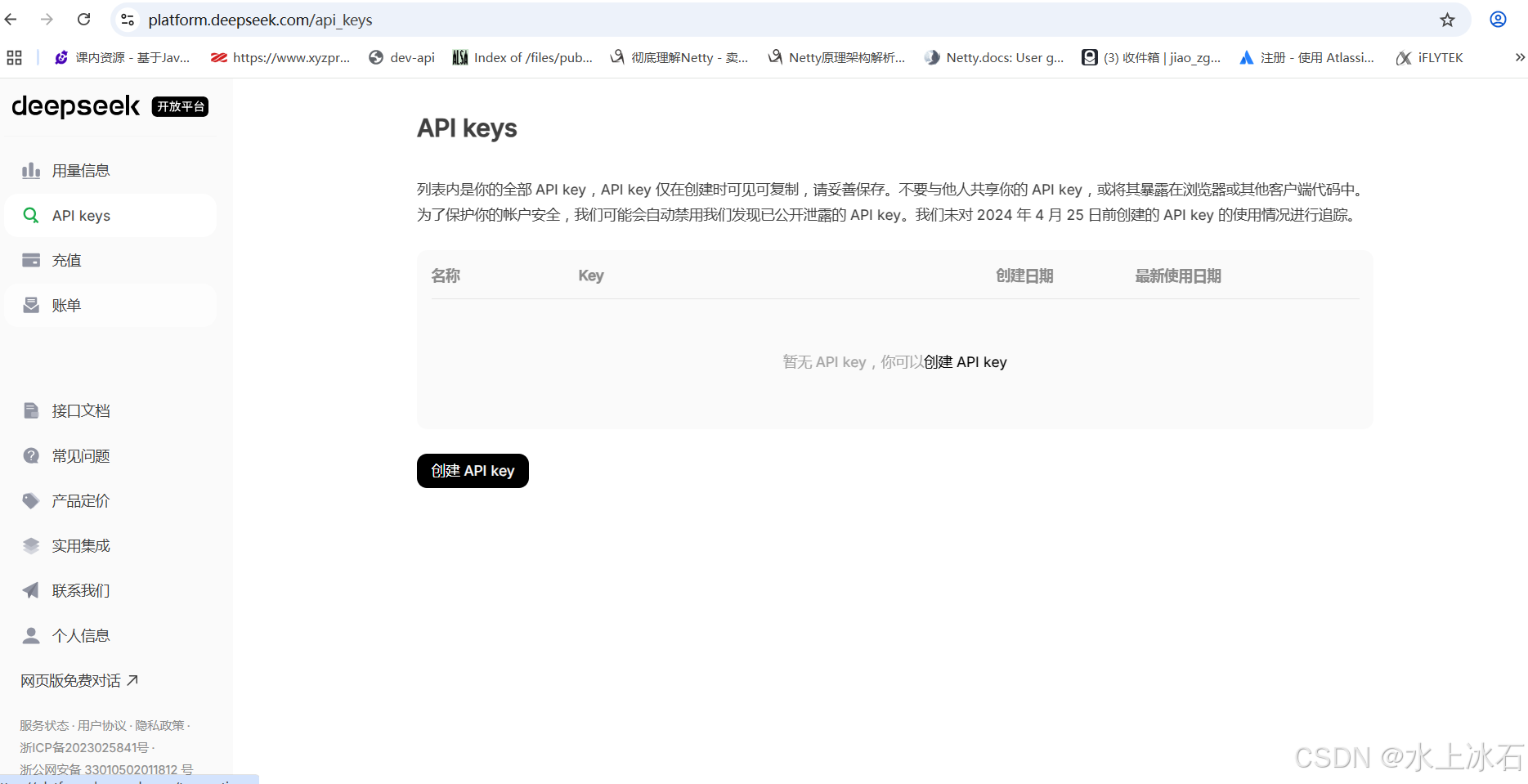Go back with the browser back arrow
Viewport: 1528px width, 784px height.
pyautogui.click(x=11, y=20)
